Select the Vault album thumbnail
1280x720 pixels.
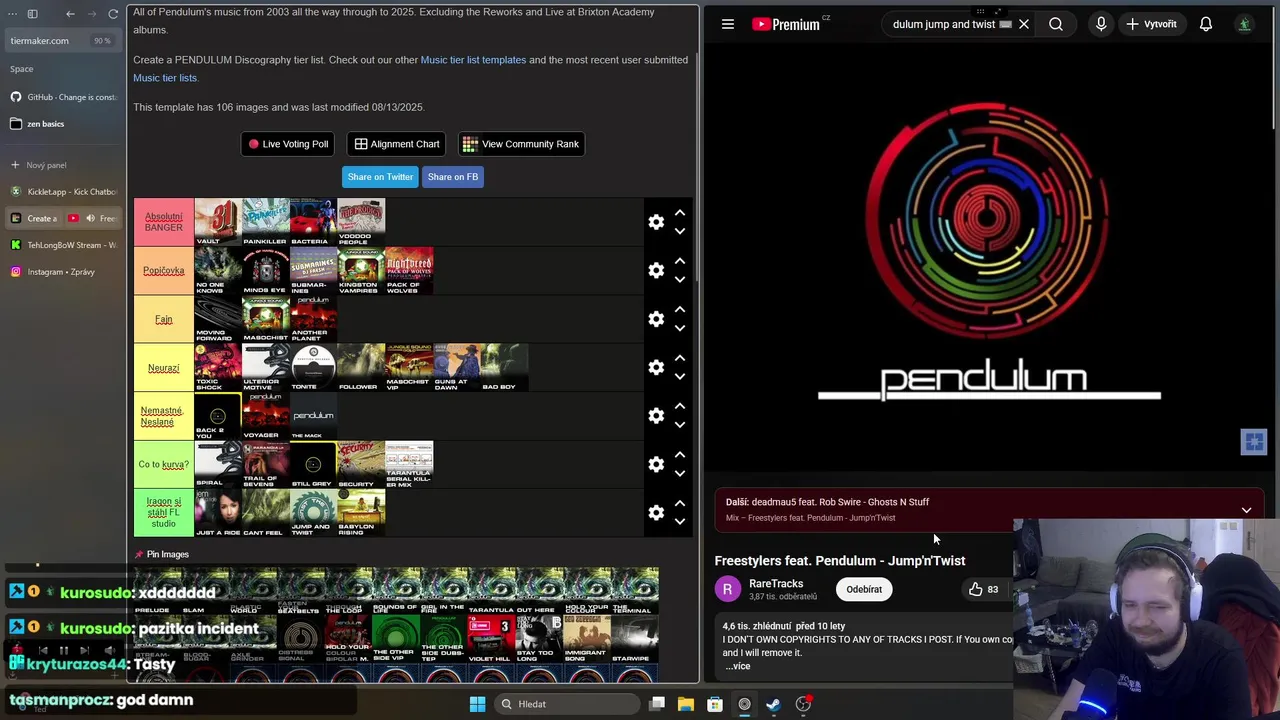[218, 222]
